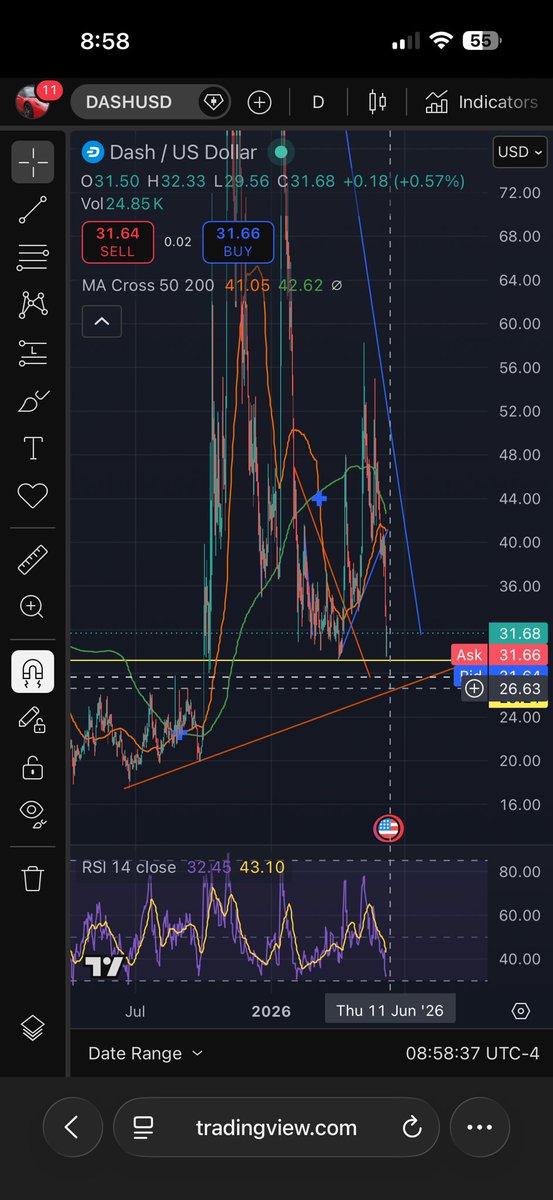Image resolution: width=553 pixels, height=1200 pixels.
Task: Add symbol with the plus circle button
Action: pyautogui.click(x=259, y=102)
